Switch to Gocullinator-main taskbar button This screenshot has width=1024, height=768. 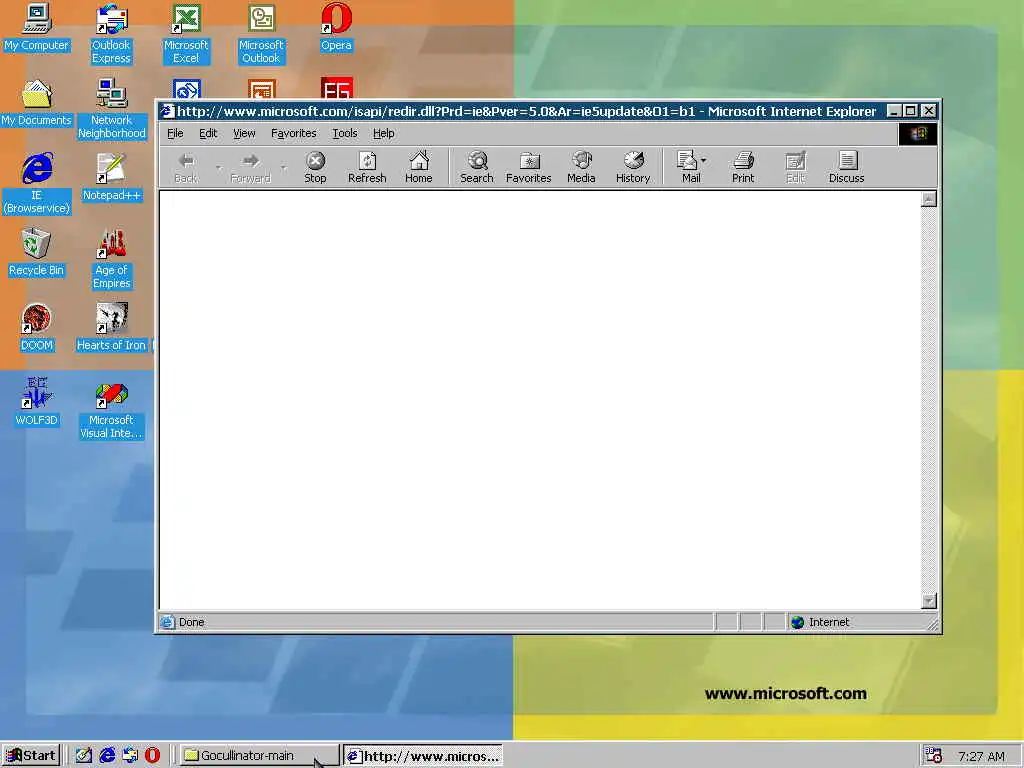(259, 756)
